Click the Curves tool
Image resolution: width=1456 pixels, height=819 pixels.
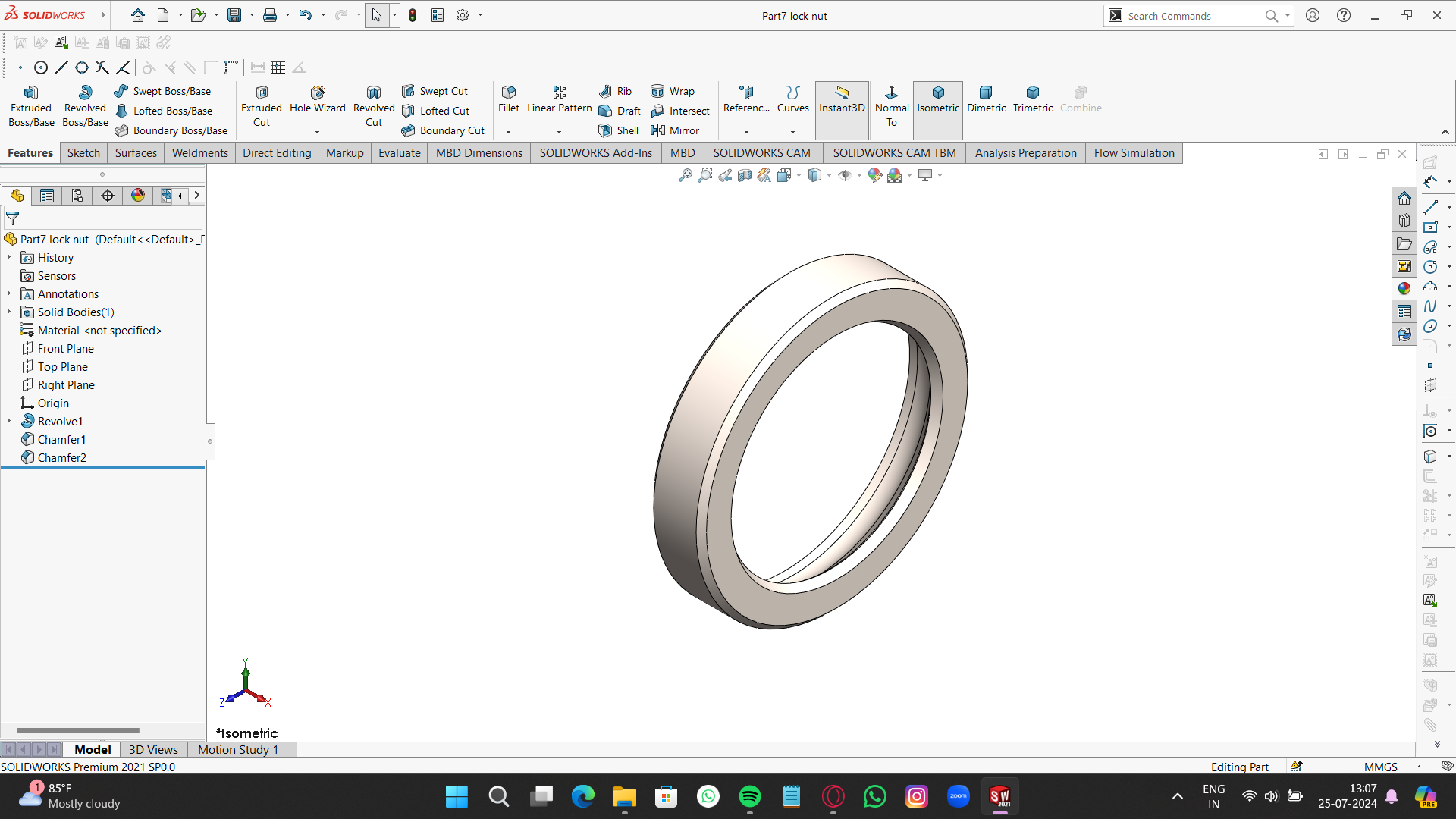(793, 100)
